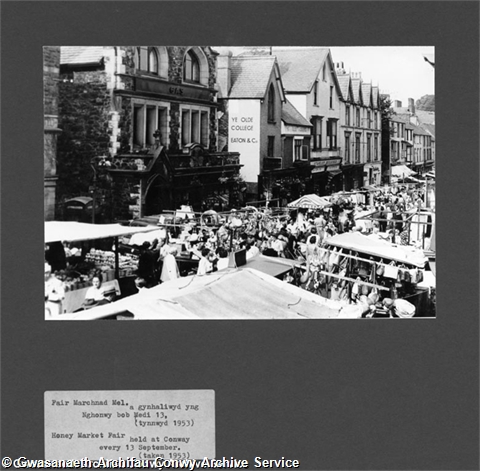Click the arched upper window of the stone building
The height and width of the screenshot is (471, 480).
click(x=192, y=67)
